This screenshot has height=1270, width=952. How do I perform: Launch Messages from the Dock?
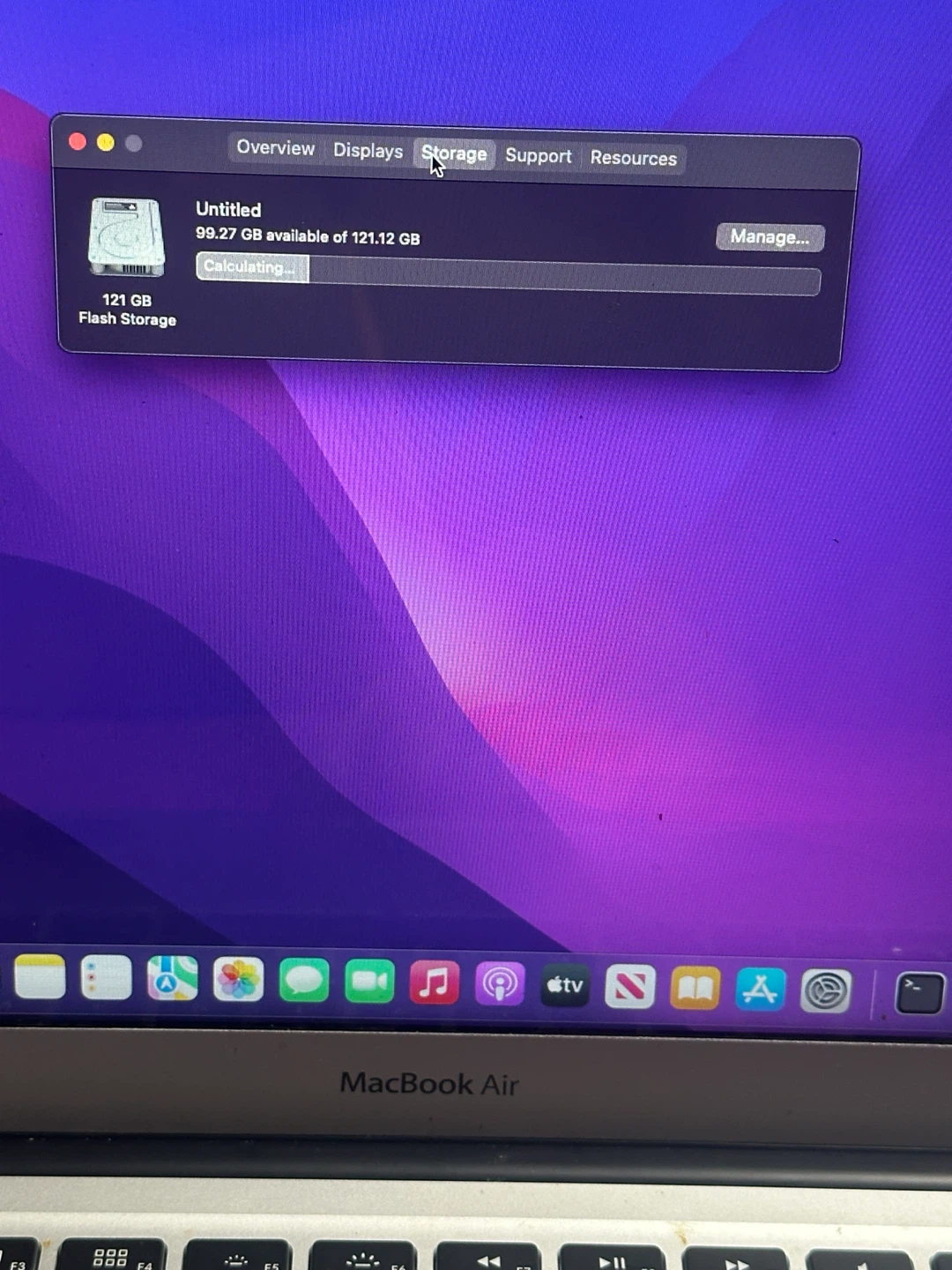pos(304,981)
